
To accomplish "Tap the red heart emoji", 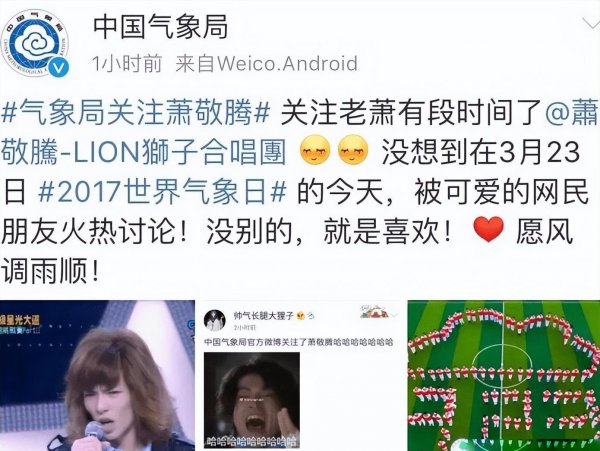I will click(x=488, y=229).
